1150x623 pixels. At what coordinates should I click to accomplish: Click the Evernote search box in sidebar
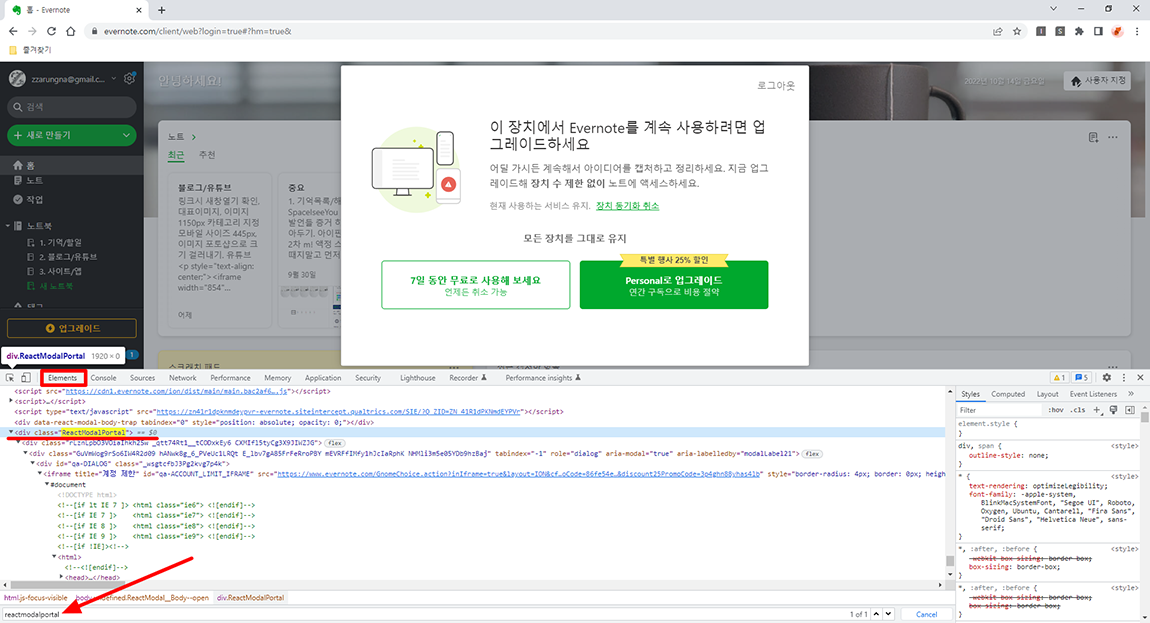tap(72, 107)
